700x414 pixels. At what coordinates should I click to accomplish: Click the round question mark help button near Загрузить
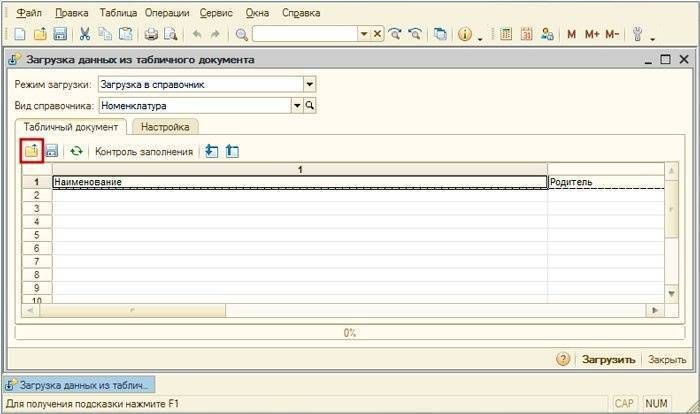pyautogui.click(x=563, y=359)
